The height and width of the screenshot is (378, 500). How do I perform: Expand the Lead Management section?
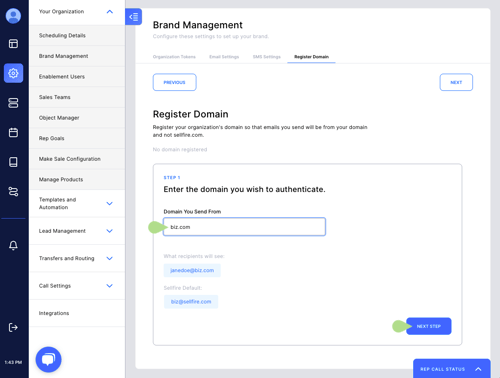[109, 231]
